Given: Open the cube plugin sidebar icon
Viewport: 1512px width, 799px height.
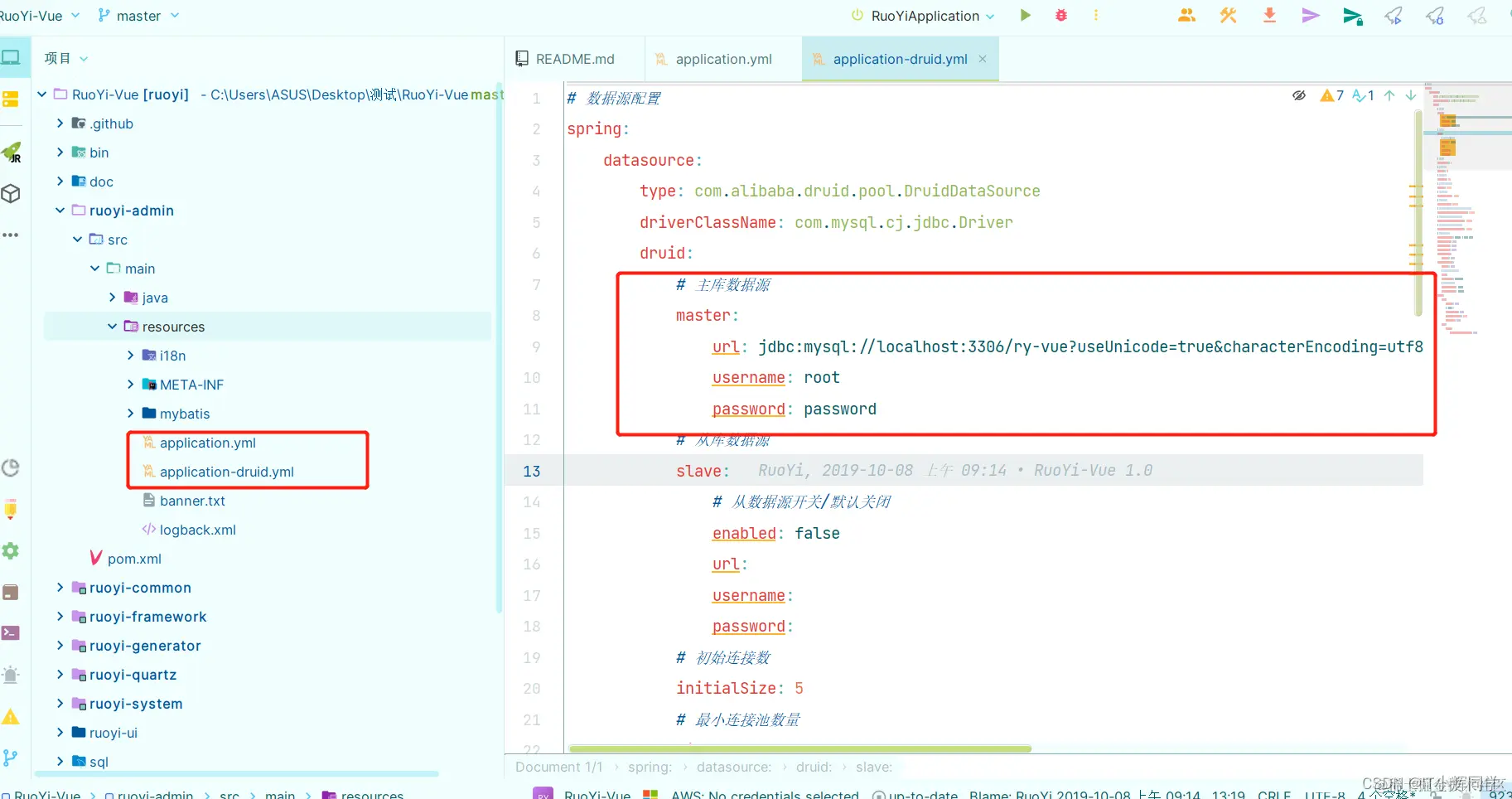Looking at the screenshot, I should point(11,194).
